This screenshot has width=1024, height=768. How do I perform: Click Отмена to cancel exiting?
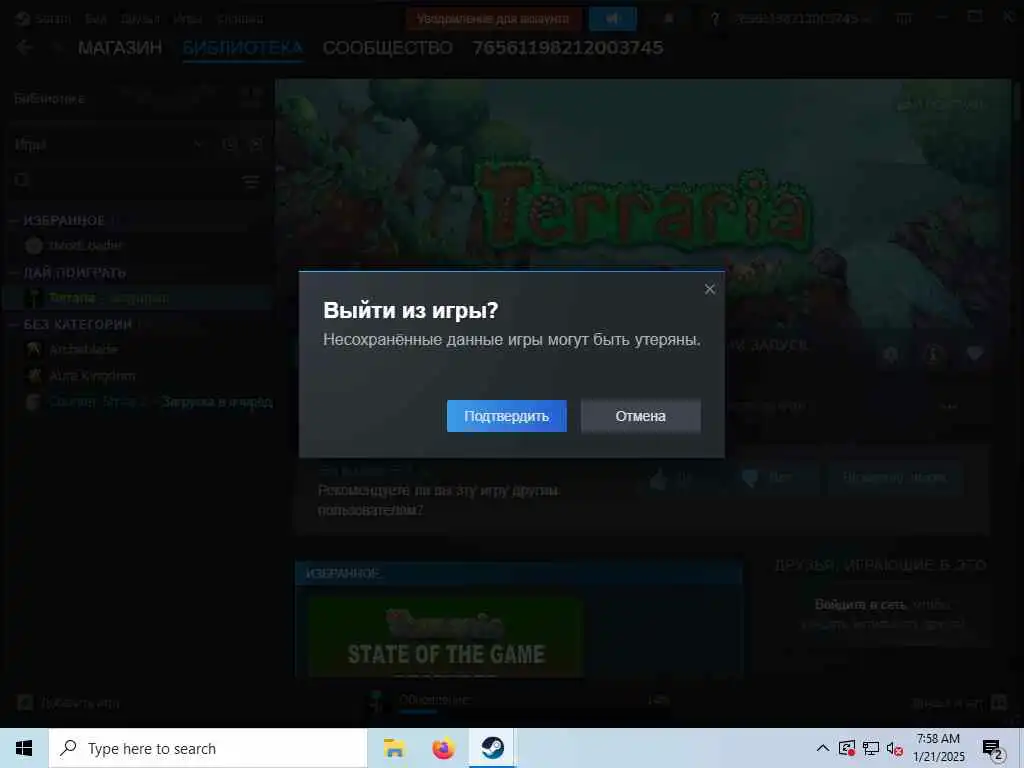pos(640,416)
